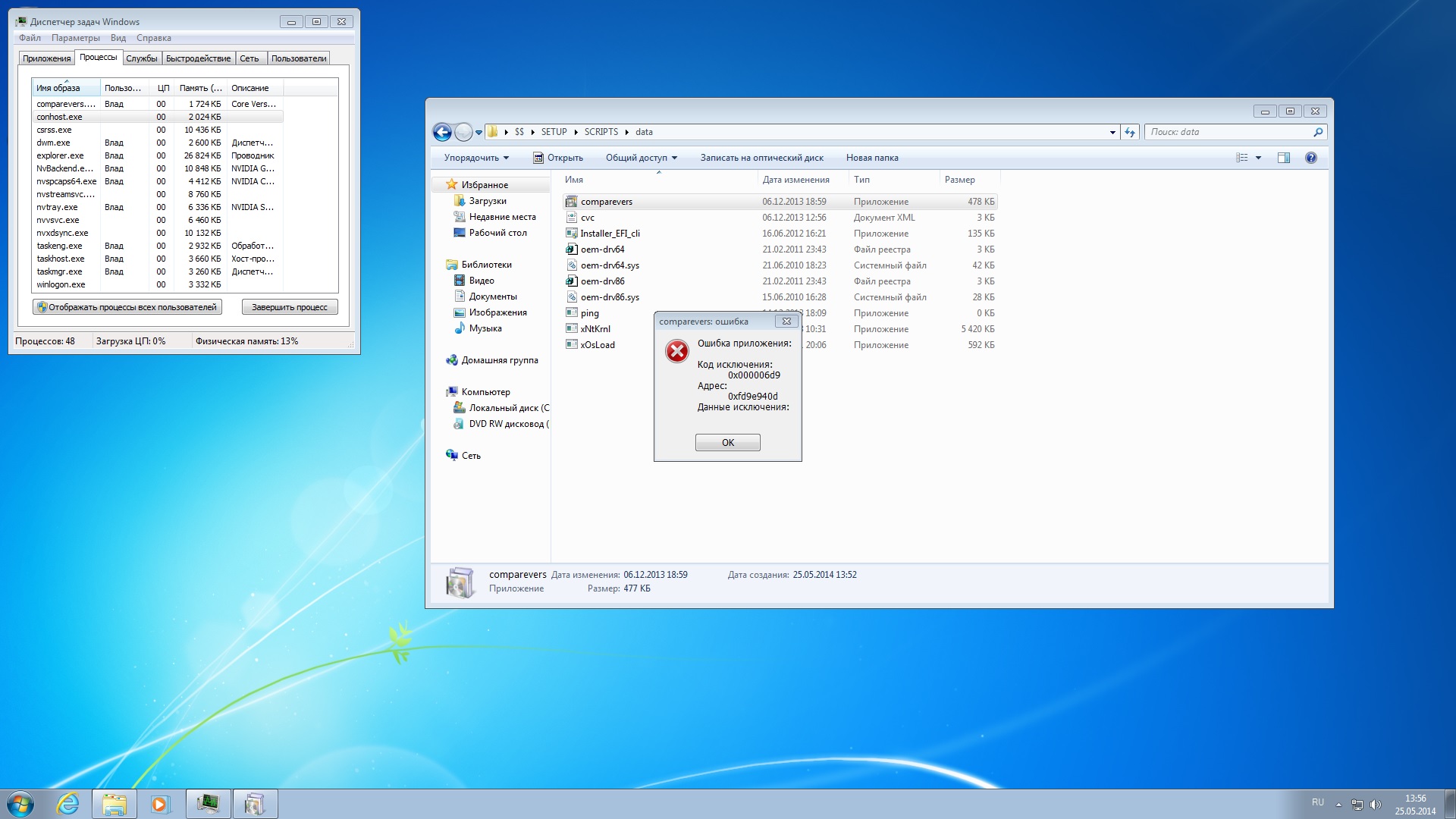This screenshot has width=1456, height=819.
Task: Switch to Приложения tab in Task Manager
Action: pos(46,58)
